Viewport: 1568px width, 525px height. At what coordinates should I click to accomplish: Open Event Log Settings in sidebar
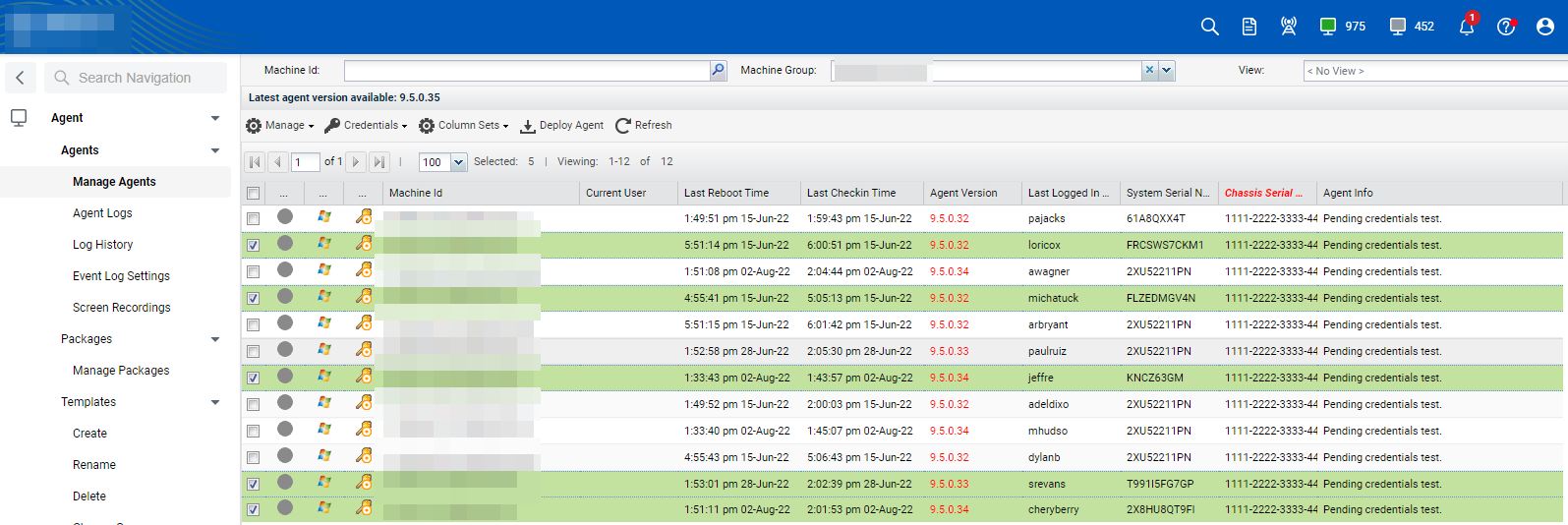pyautogui.click(x=121, y=276)
